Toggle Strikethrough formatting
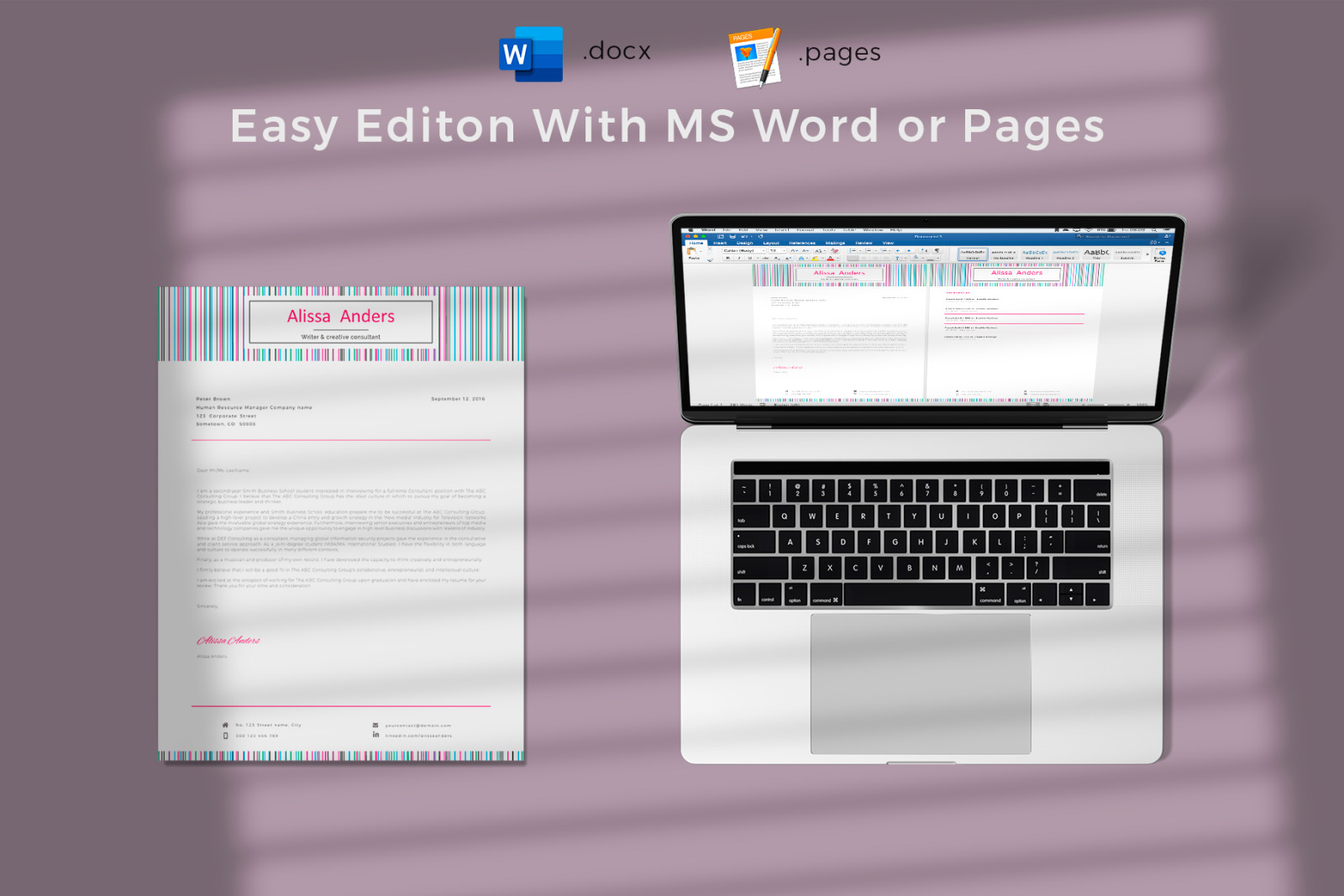The width and height of the screenshot is (1344, 896). point(765,259)
